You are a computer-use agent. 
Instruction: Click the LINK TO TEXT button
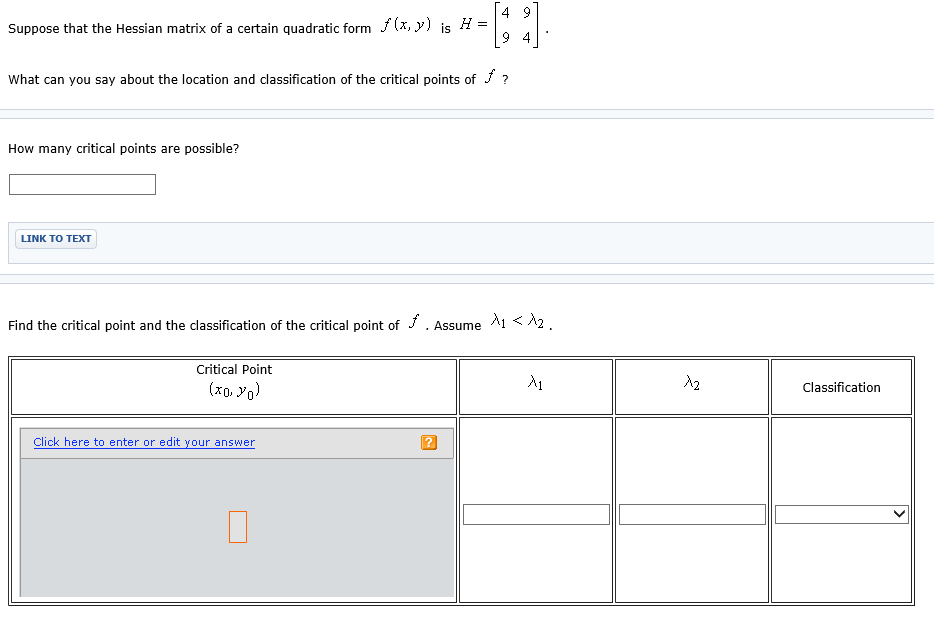pyautogui.click(x=55, y=238)
